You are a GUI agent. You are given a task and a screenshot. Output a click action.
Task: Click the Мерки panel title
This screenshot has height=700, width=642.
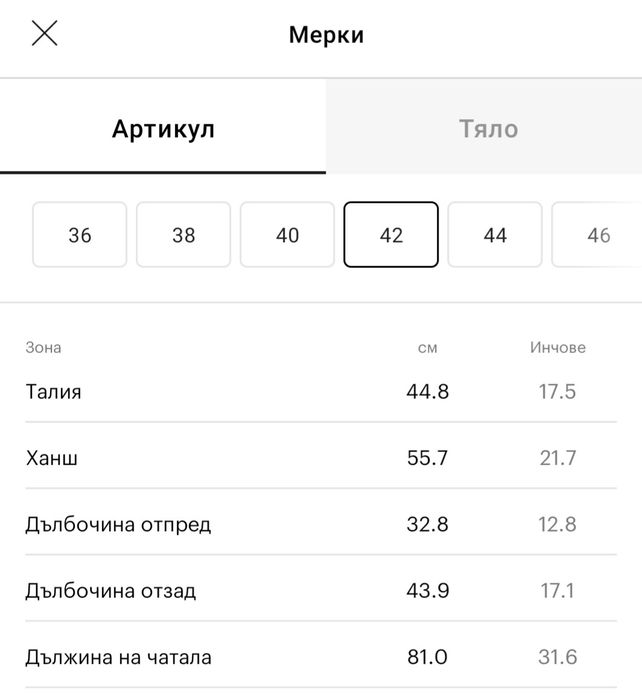click(x=326, y=36)
